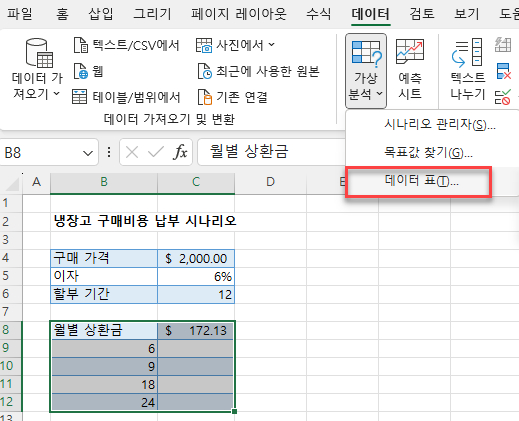Click the fx Insert Function icon
519x421 pixels.
coord(180,153)
